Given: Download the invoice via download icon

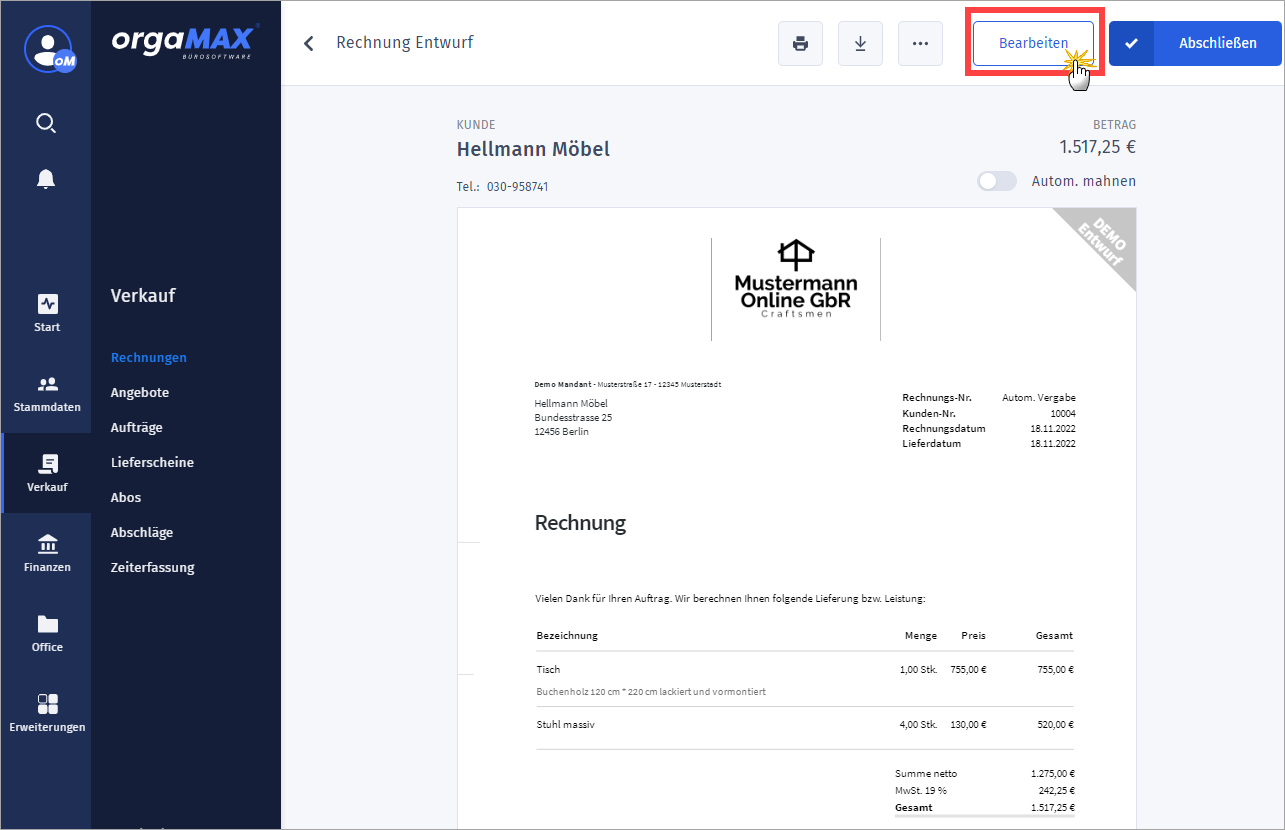Looking at the screenshot, I should tap(860, 44).
